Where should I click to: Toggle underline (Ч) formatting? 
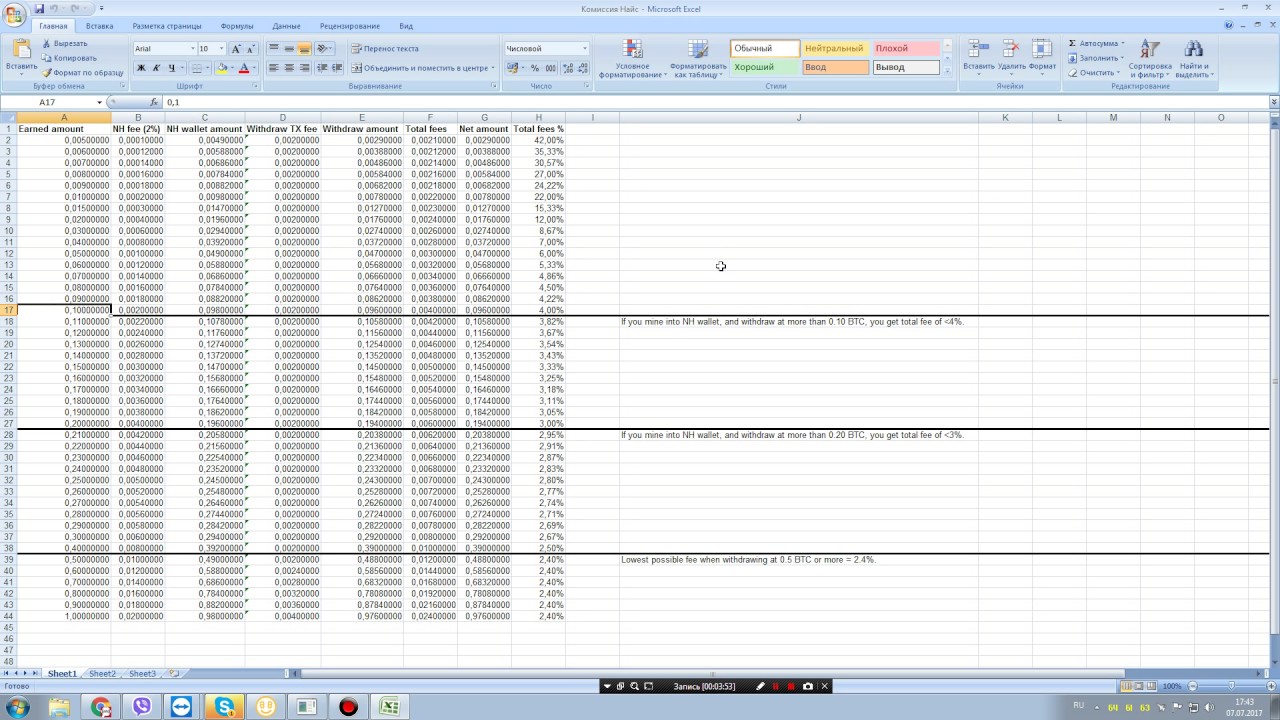tap(171, 68)
